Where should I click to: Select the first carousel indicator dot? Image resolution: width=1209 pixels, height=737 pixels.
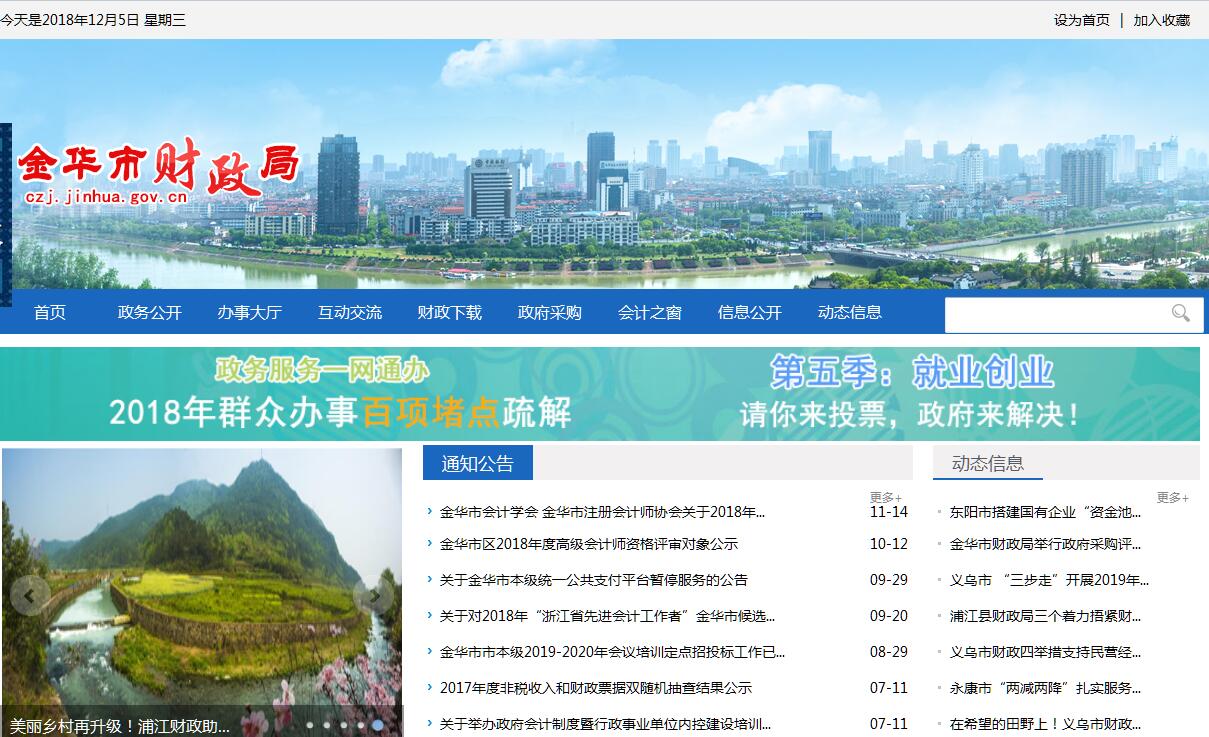click(x=310, y=725)
